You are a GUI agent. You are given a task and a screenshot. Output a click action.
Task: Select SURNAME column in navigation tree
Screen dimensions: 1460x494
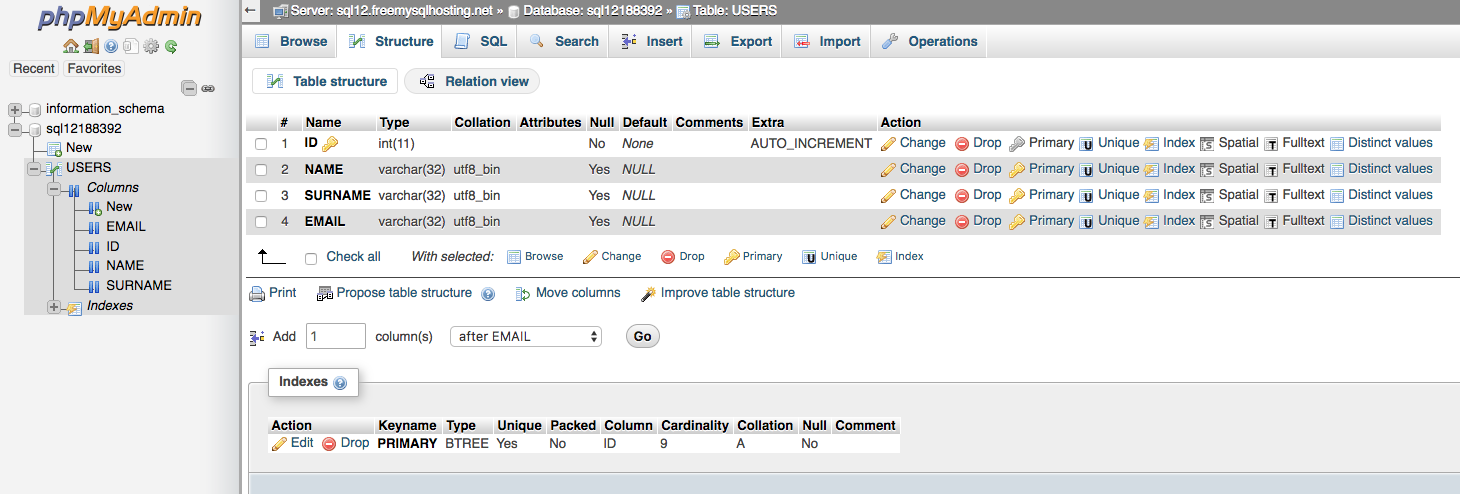(x=139, y=286)
